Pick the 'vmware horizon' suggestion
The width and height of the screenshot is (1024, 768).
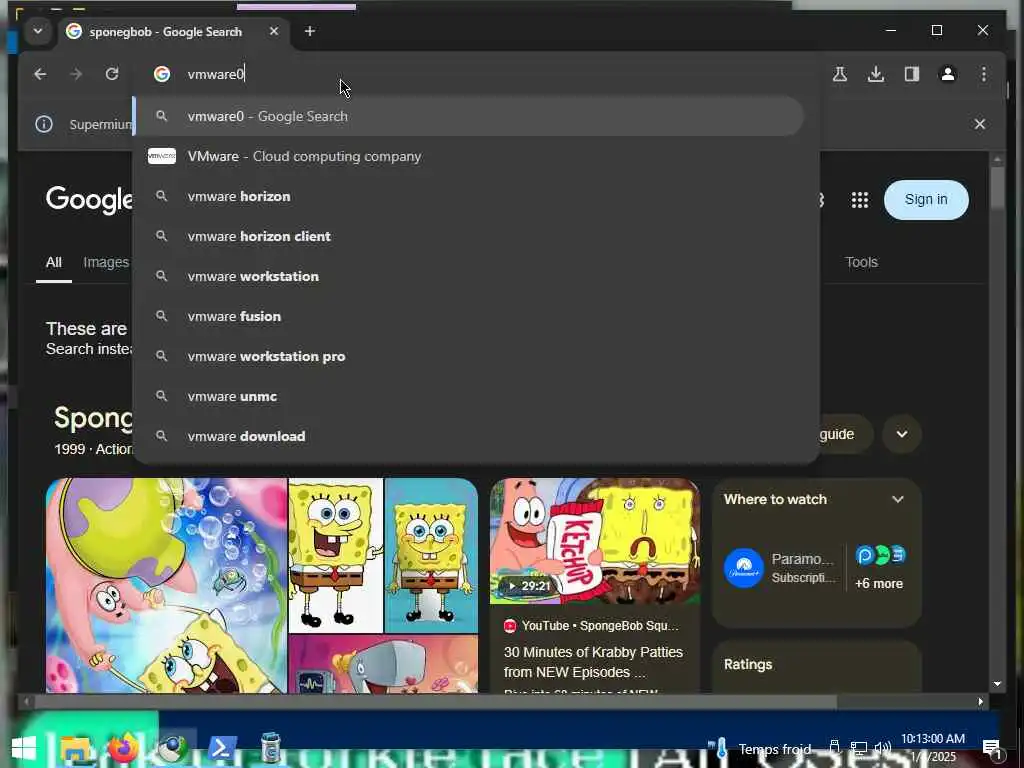point(469,196)
